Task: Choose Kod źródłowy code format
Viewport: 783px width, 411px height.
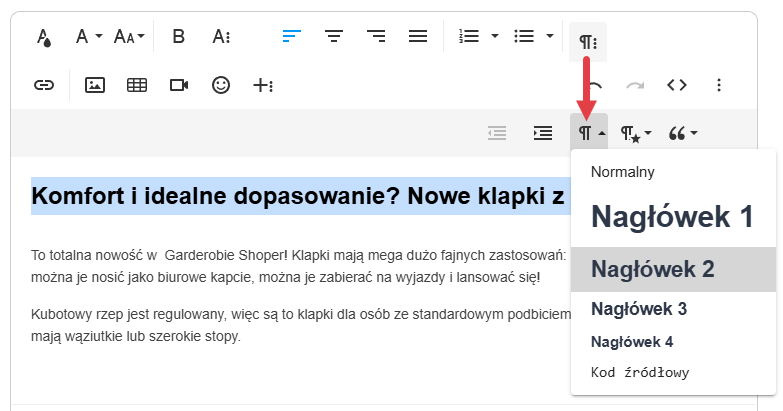Action: 673,373
